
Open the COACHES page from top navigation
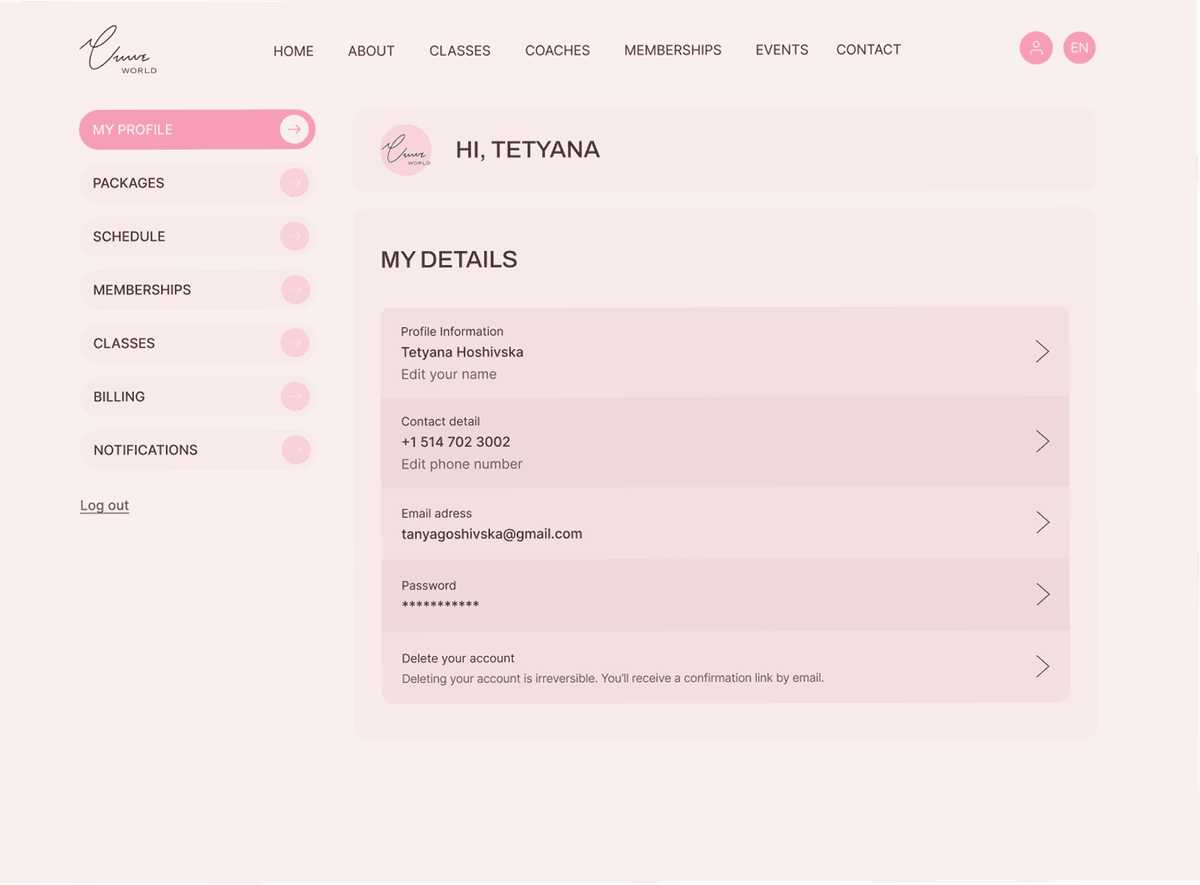557,50
